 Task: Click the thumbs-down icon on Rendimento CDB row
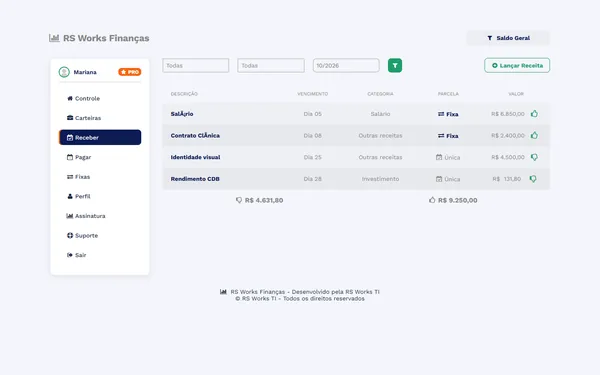[533, 179]
